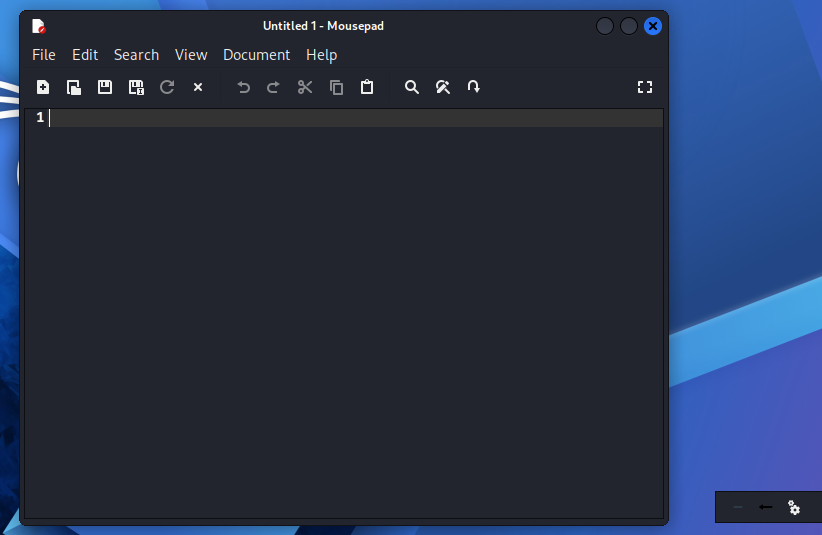Cut selection with scissors icon
The height and width of the screenshot is (535, 822).
point(305,87)
